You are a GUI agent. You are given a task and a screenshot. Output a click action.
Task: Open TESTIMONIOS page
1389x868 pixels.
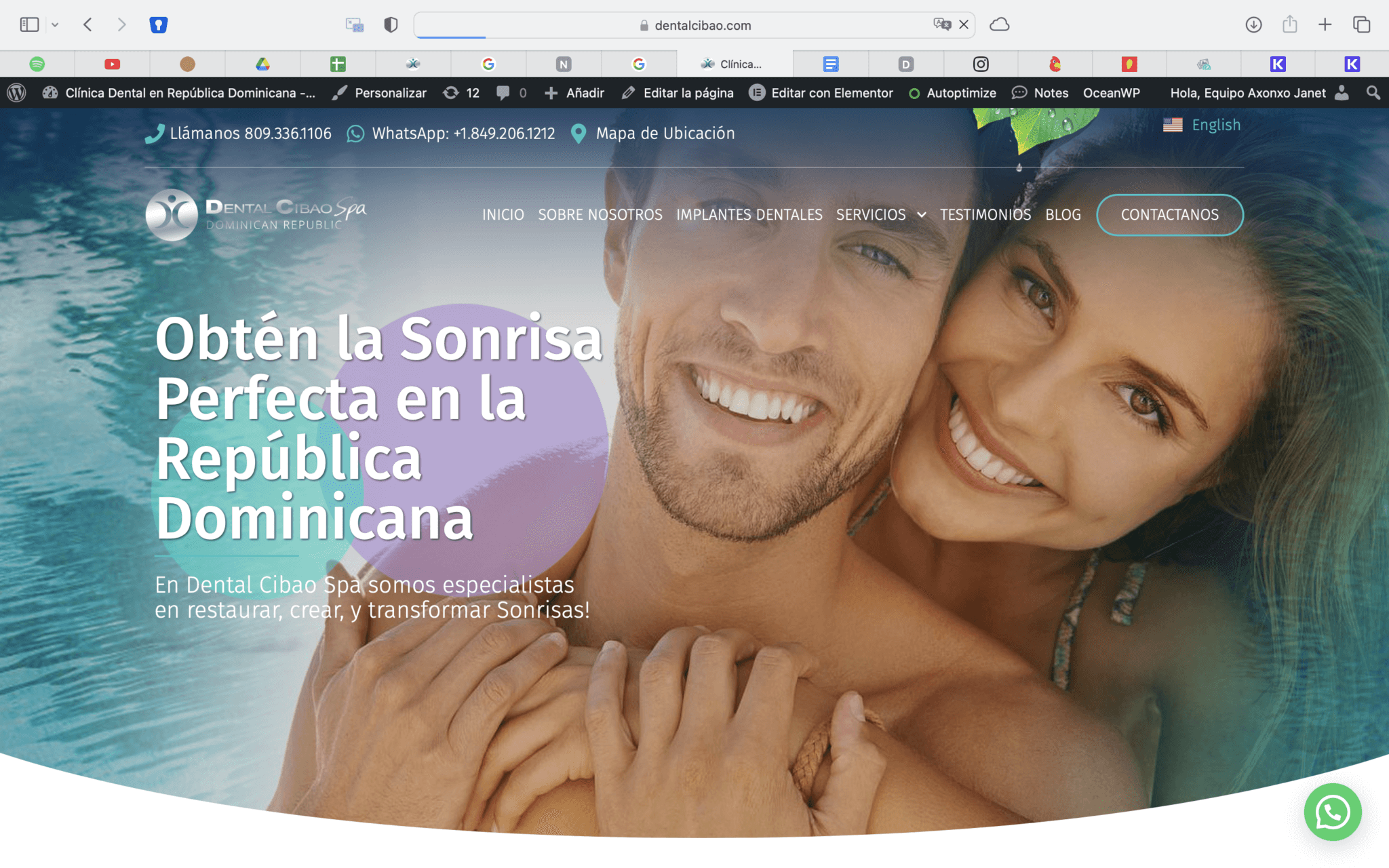coord(985,215)
